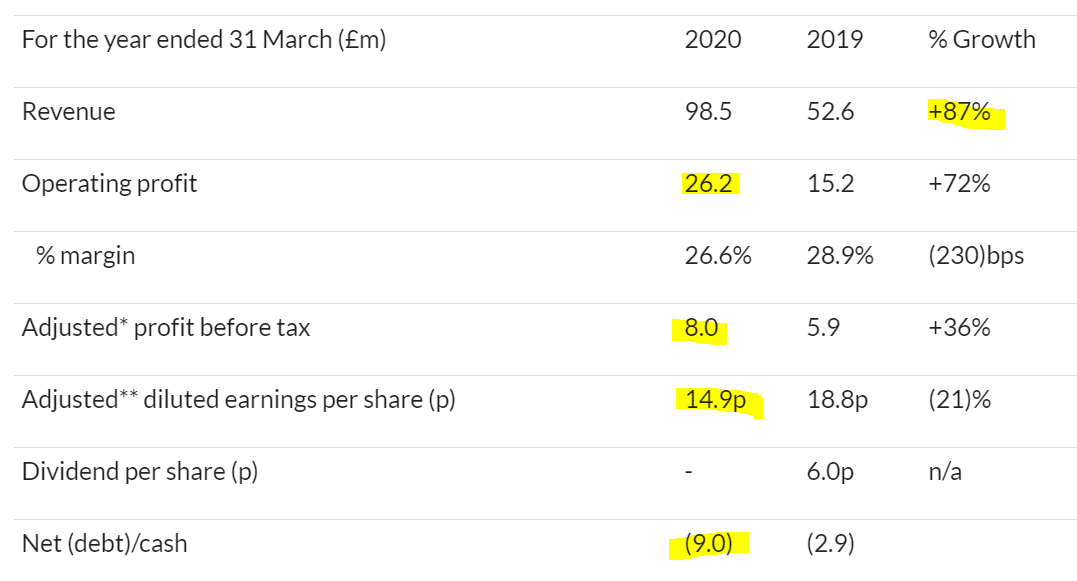This screenshot has width=1077, height=581.
Task: Click the Revenue row label
Action: point(69,111)
